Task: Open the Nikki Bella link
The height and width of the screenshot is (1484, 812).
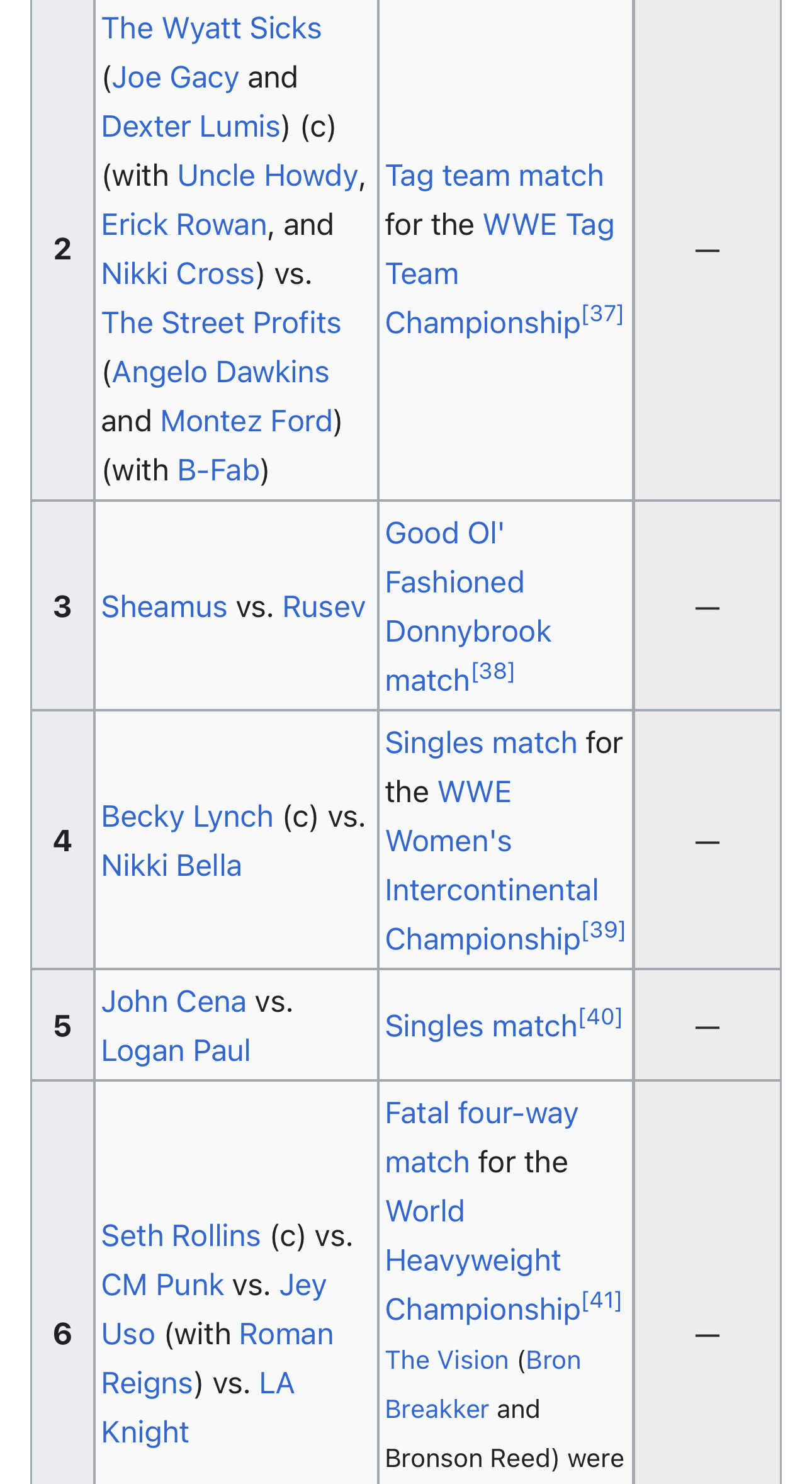Action: [x=172, y=866]
